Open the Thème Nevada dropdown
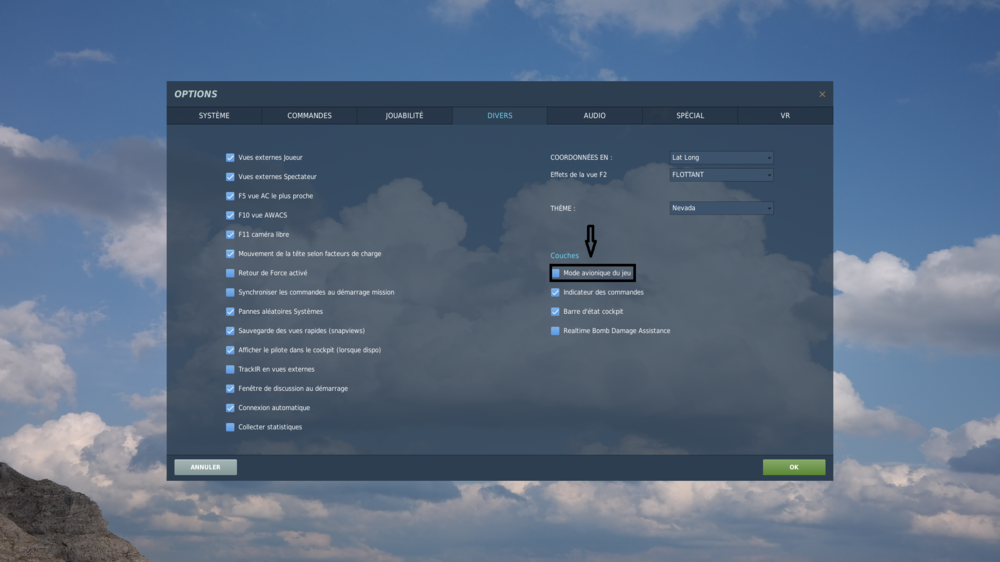 click(721, 208)
